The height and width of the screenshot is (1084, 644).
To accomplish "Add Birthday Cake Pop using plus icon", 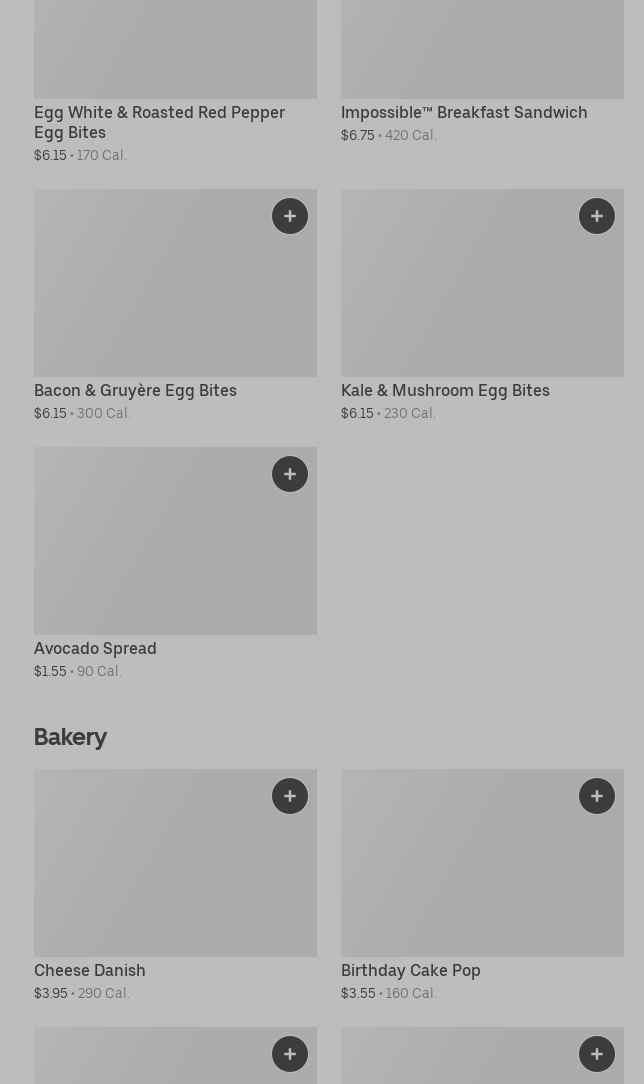I will [x=597, y=796].
